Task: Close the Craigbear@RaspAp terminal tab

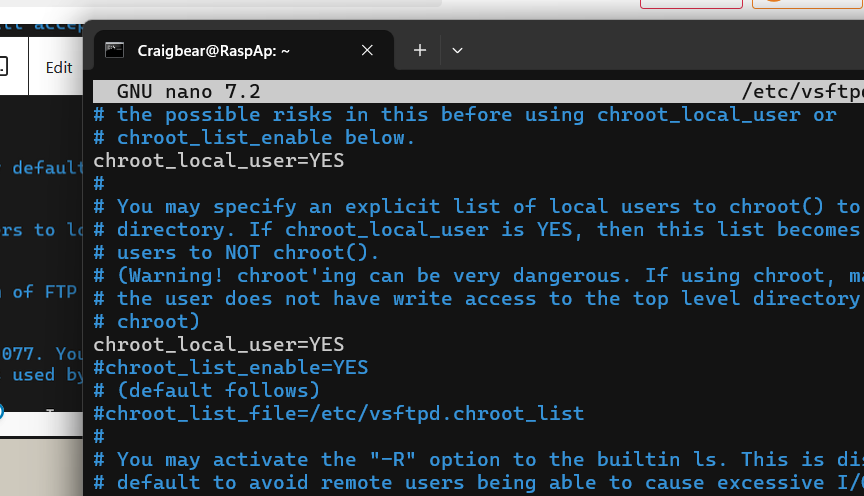Action: point(367,50)
